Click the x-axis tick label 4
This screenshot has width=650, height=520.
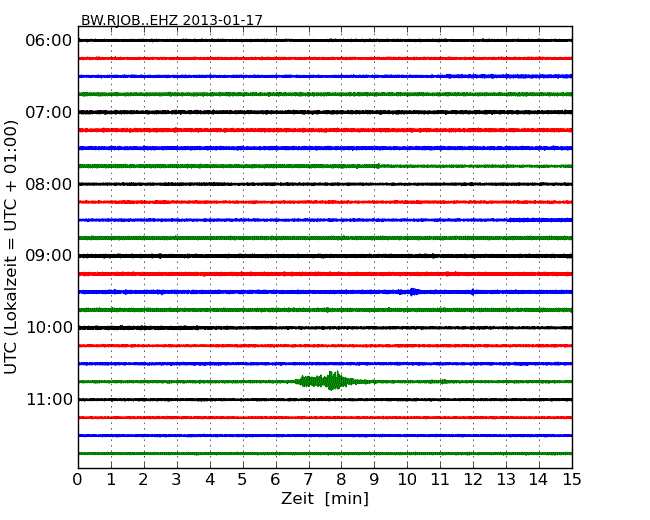point(210,480)
